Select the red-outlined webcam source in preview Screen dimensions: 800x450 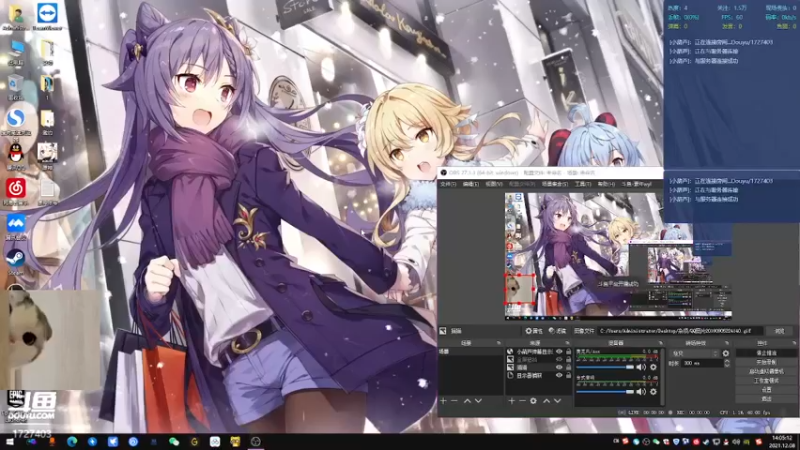520,289
